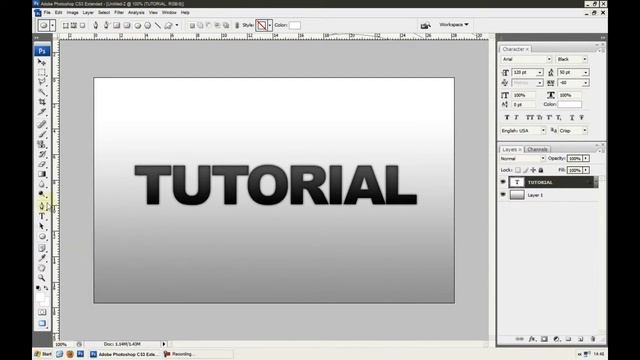Hide the TUTORIAL text layer
This screenshot has width=640, height=360.
[503, 182]
